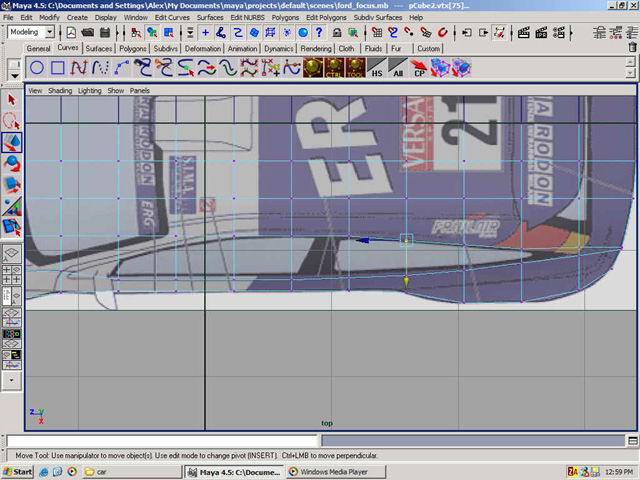The image size is (640, 480).
Task: Choose the Rotate tool in toolbox
Action: tap(12, 163)
